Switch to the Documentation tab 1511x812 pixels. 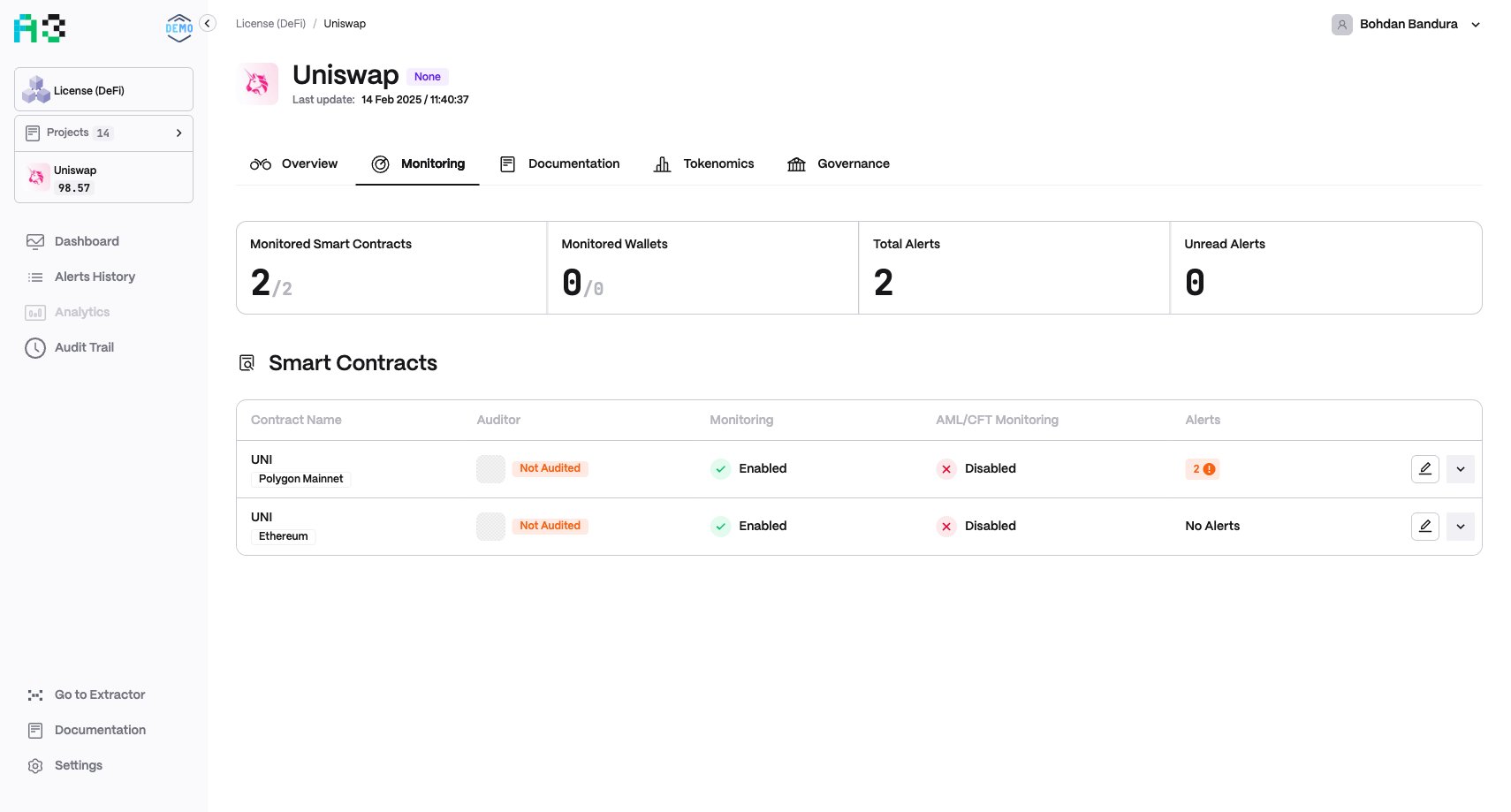point(559,163)
